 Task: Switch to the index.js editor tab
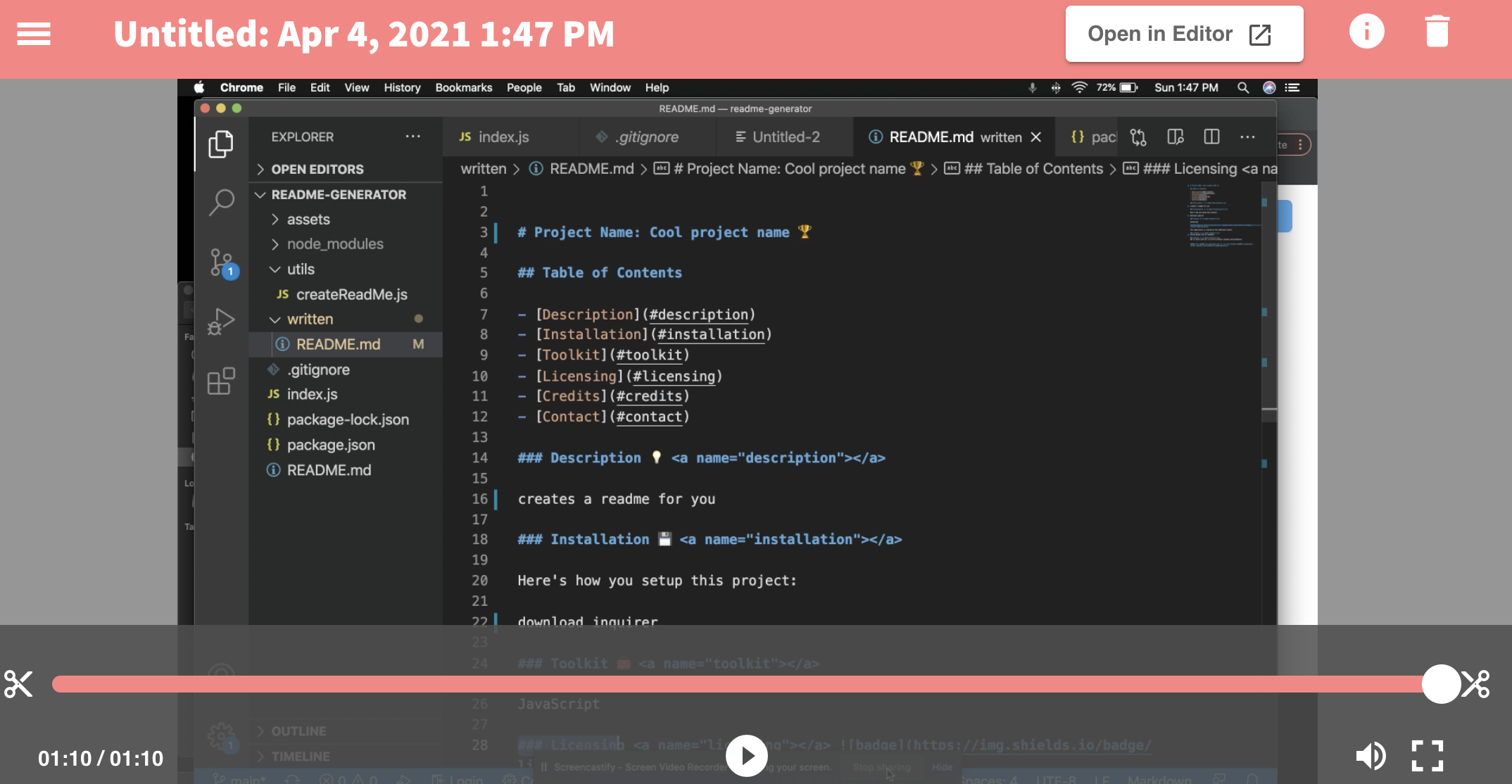tap(510, 137)
